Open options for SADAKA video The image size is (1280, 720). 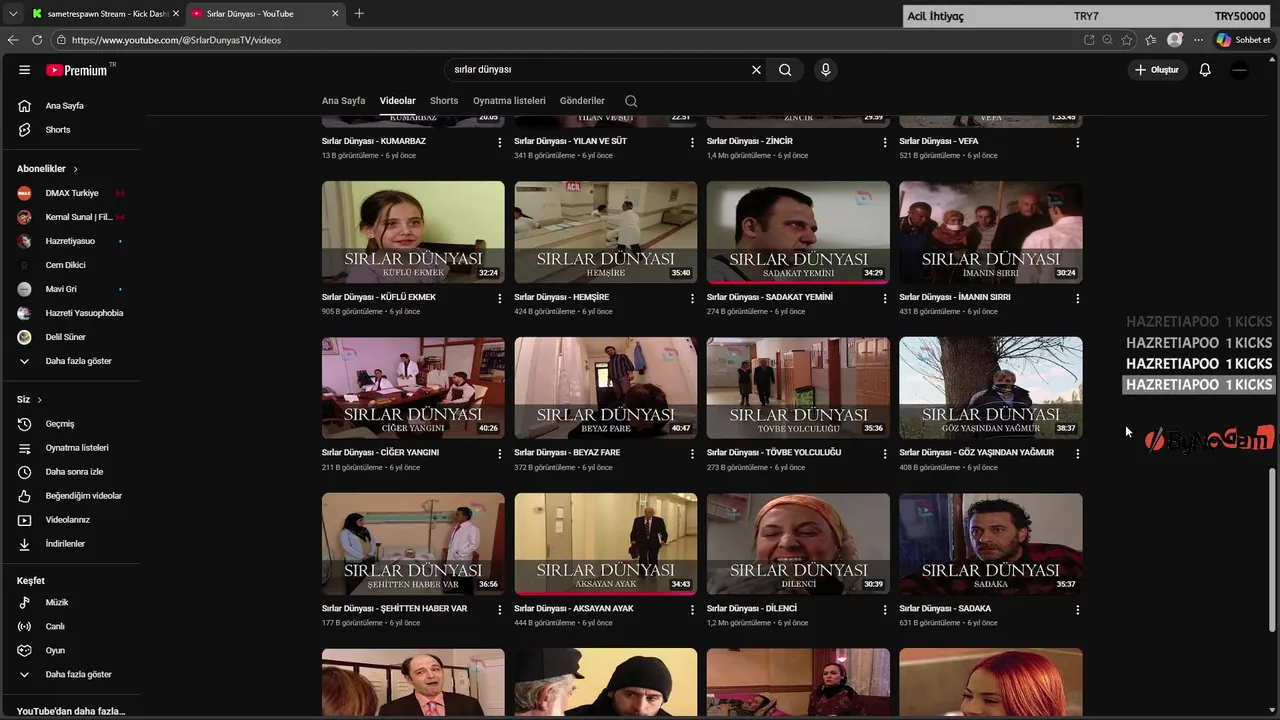point(1077,610)
